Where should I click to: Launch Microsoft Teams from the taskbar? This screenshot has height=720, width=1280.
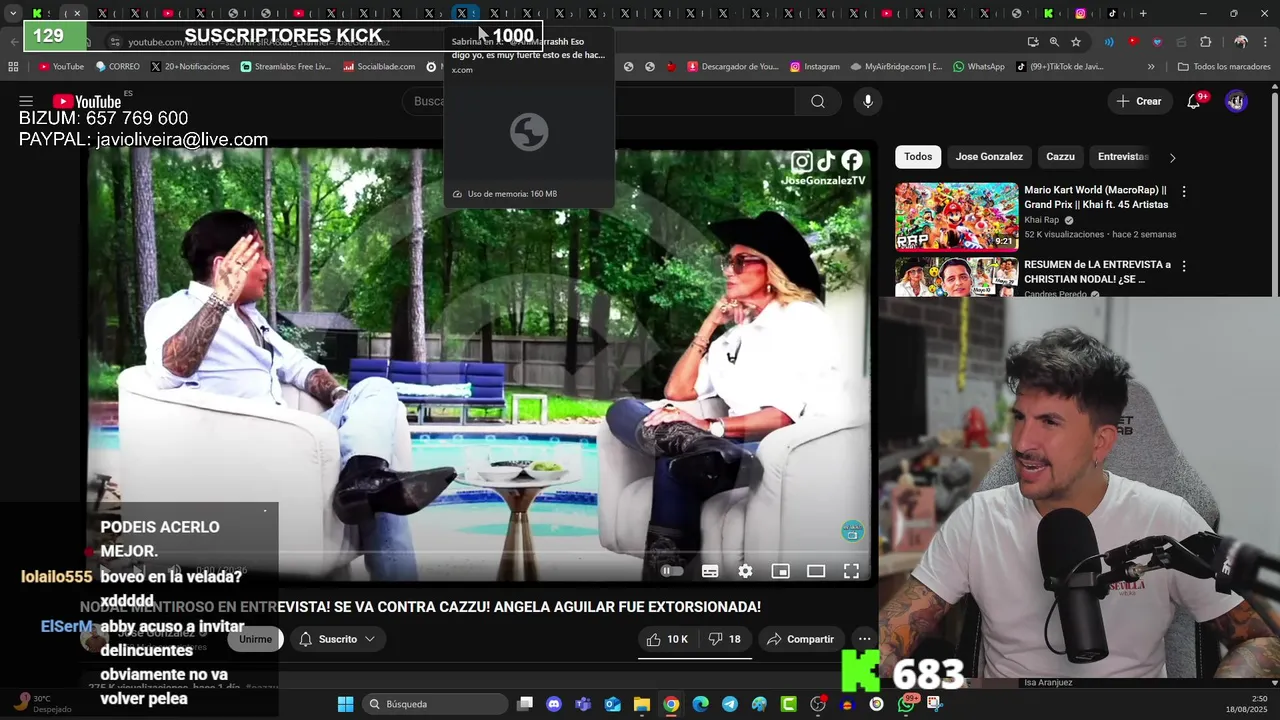pyautogui.click(x=583, y=704)
